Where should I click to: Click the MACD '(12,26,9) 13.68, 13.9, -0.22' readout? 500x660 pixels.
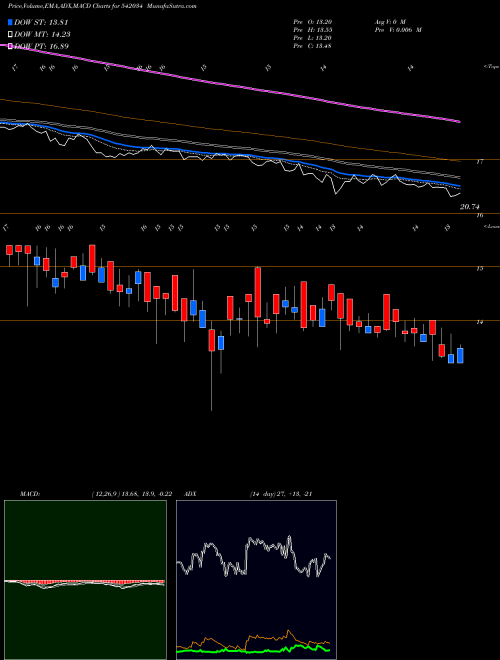131,494
